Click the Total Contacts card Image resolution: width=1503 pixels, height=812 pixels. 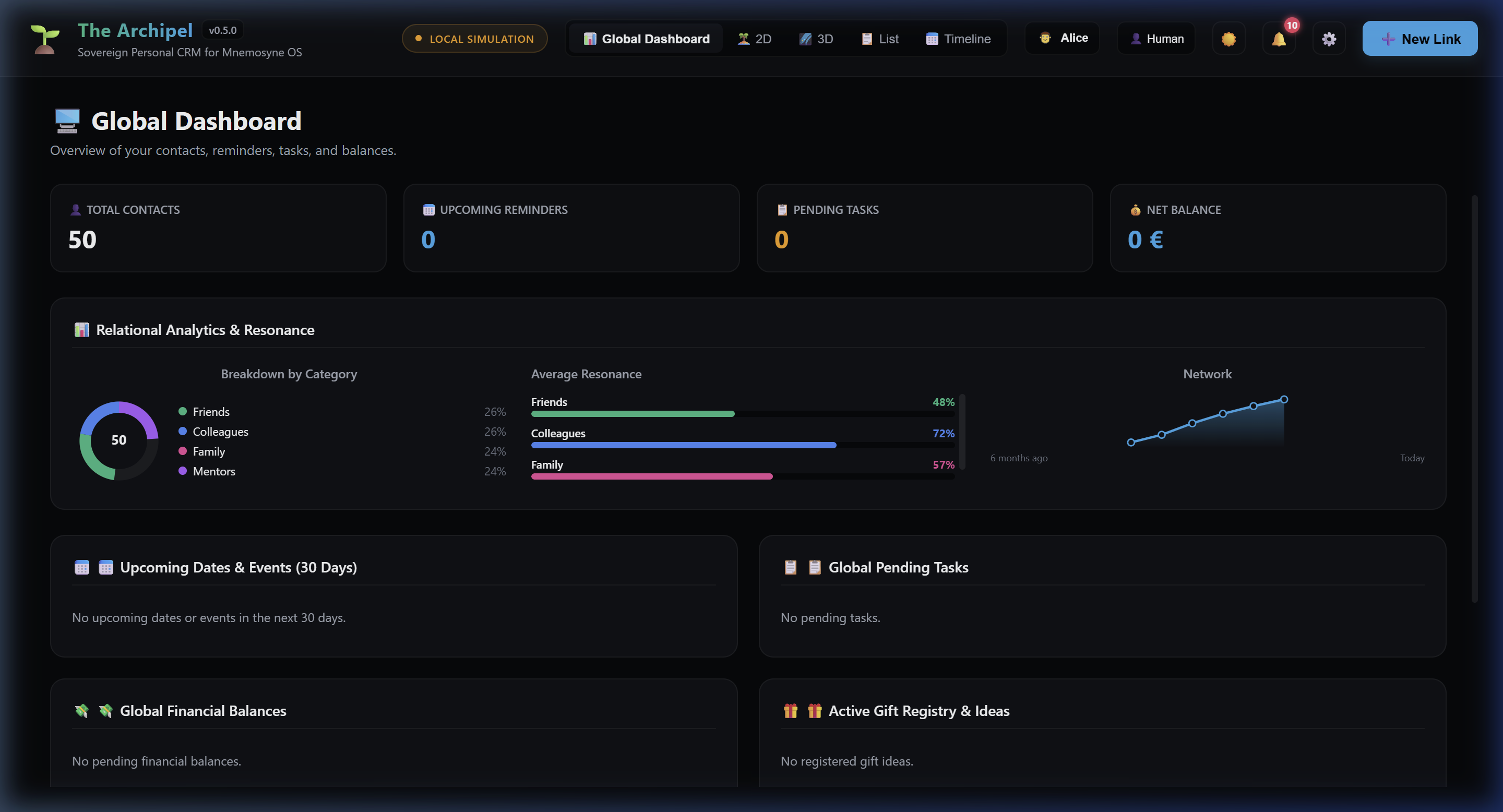click(x=218, y=228)
